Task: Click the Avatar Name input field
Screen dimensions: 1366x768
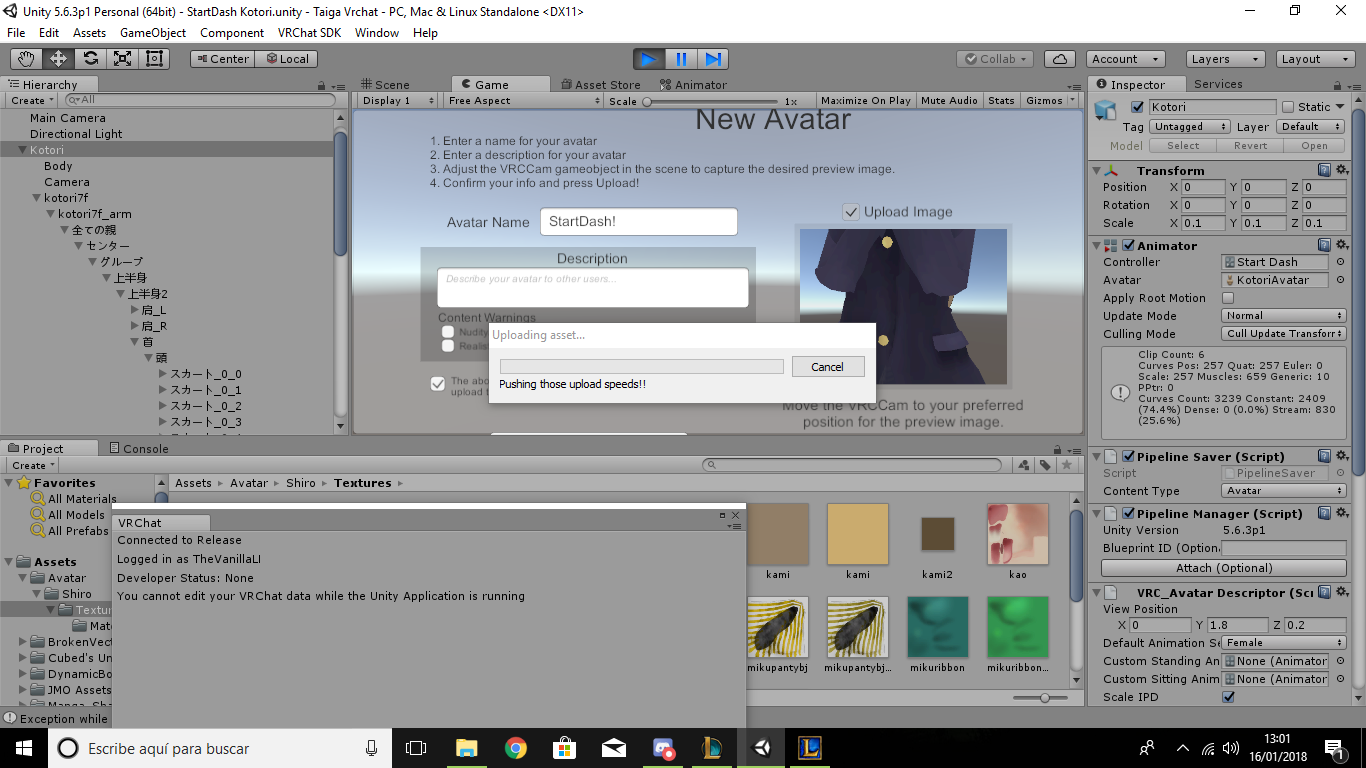Action: (x=638, y=222)
